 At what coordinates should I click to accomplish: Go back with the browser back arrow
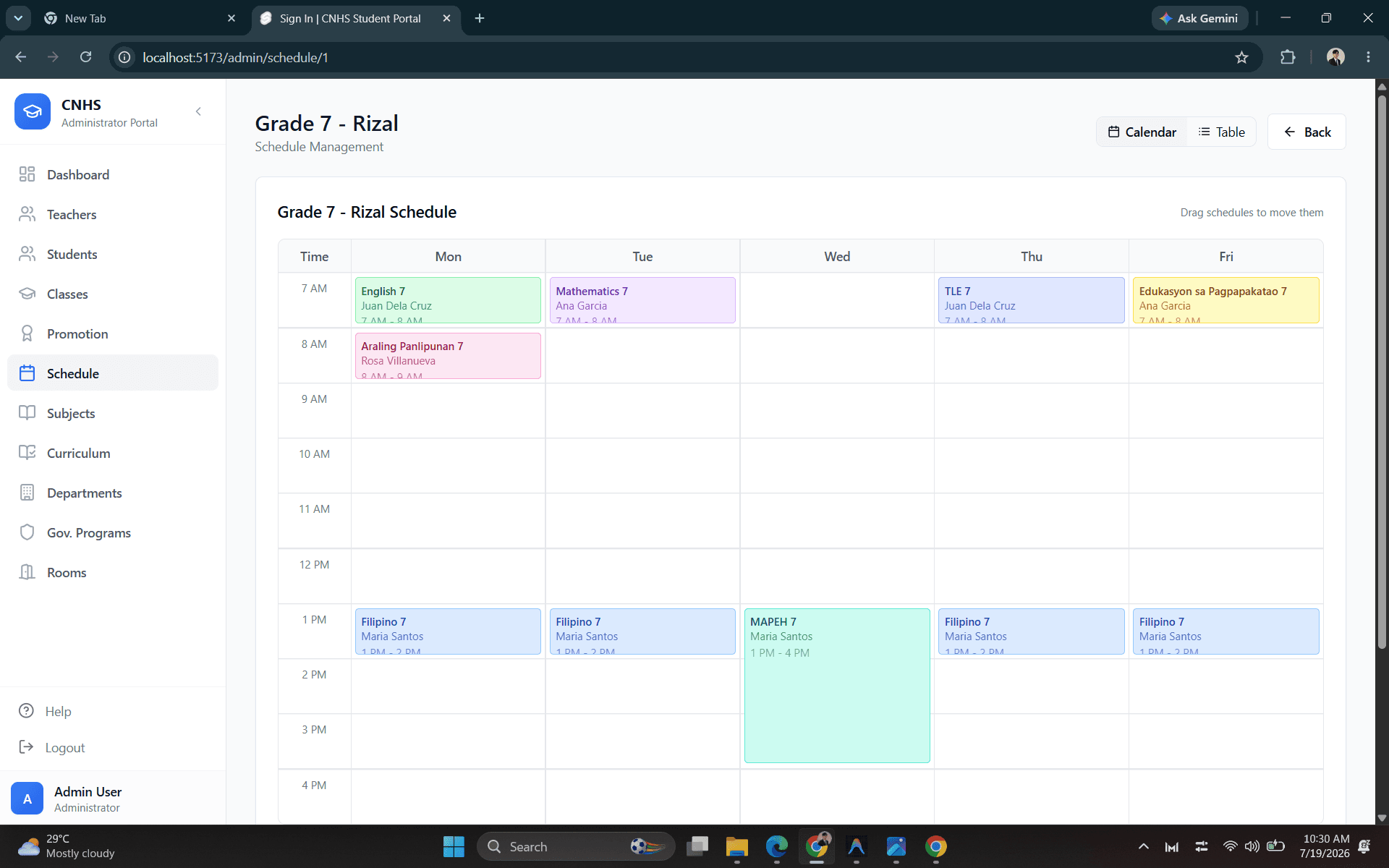point(21,57)
